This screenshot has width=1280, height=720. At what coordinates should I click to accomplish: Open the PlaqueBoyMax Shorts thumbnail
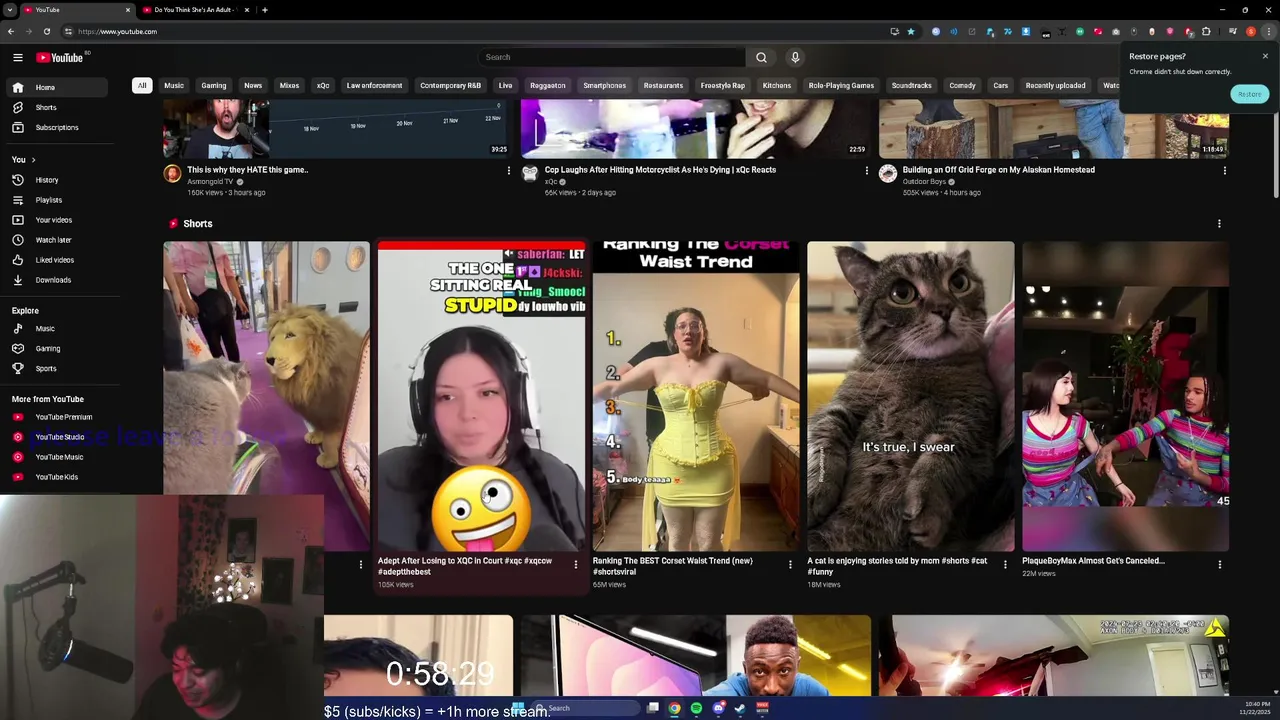pyautogui.click(x=1125, y=396)
